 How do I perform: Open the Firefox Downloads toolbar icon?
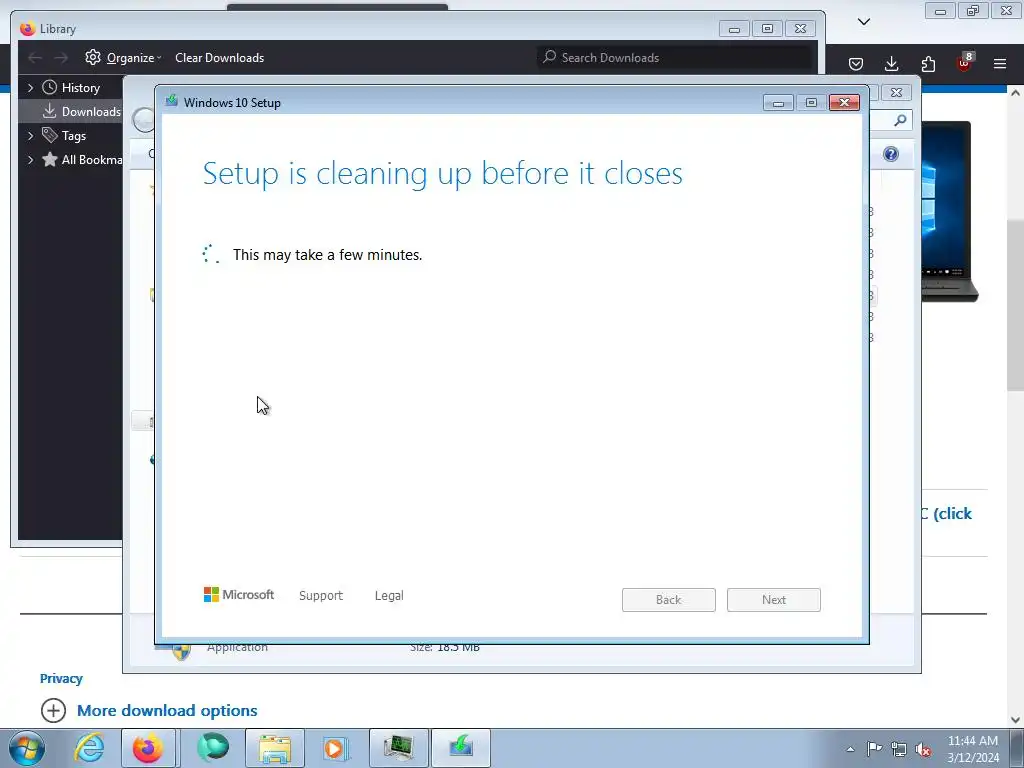(x=891, y=63)
